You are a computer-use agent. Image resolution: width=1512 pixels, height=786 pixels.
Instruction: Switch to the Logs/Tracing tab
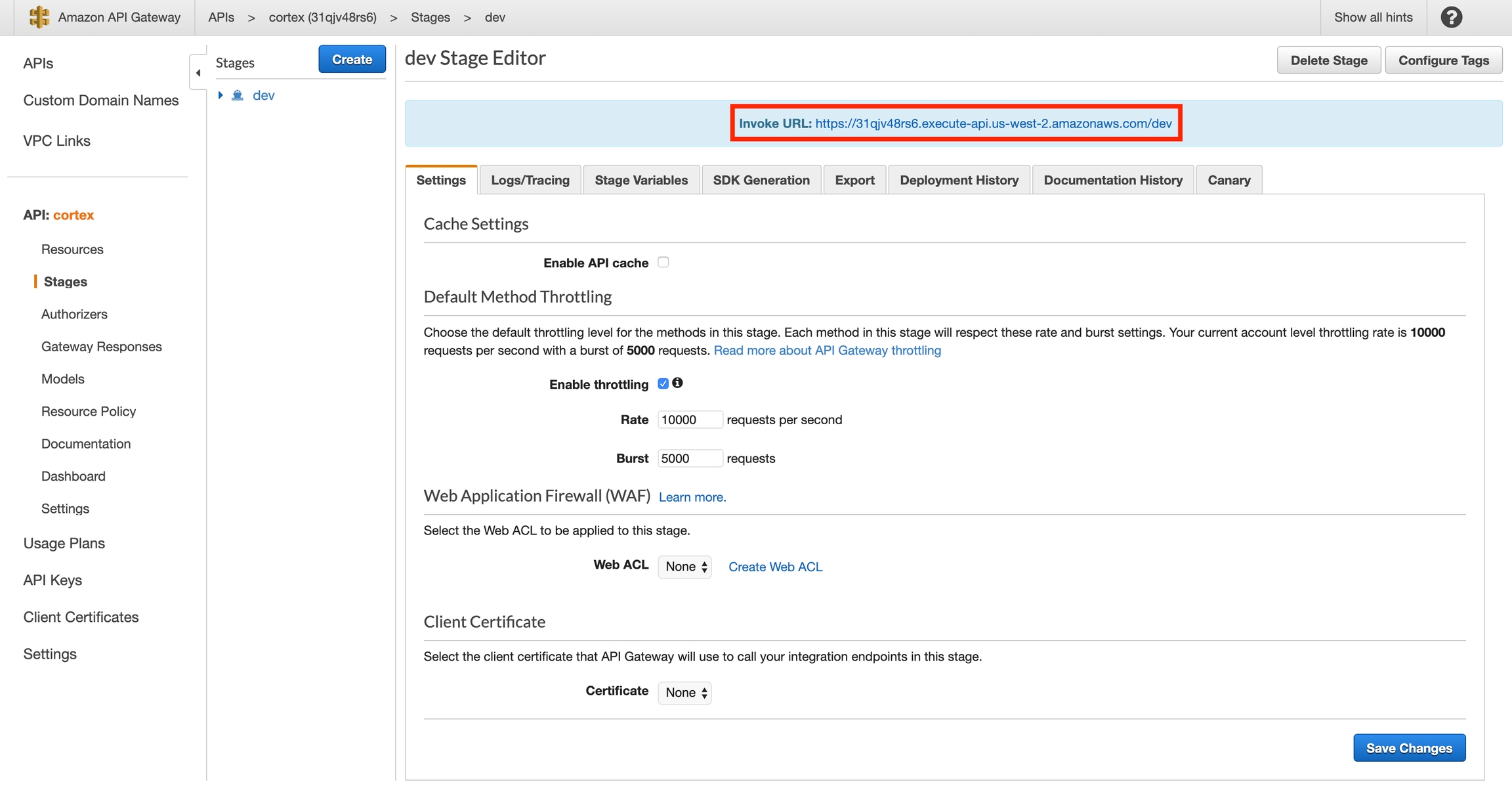click(x=530, y=180)
